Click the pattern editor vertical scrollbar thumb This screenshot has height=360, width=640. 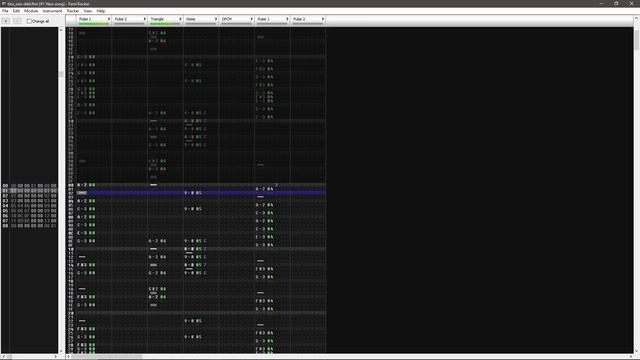[636, 39]
